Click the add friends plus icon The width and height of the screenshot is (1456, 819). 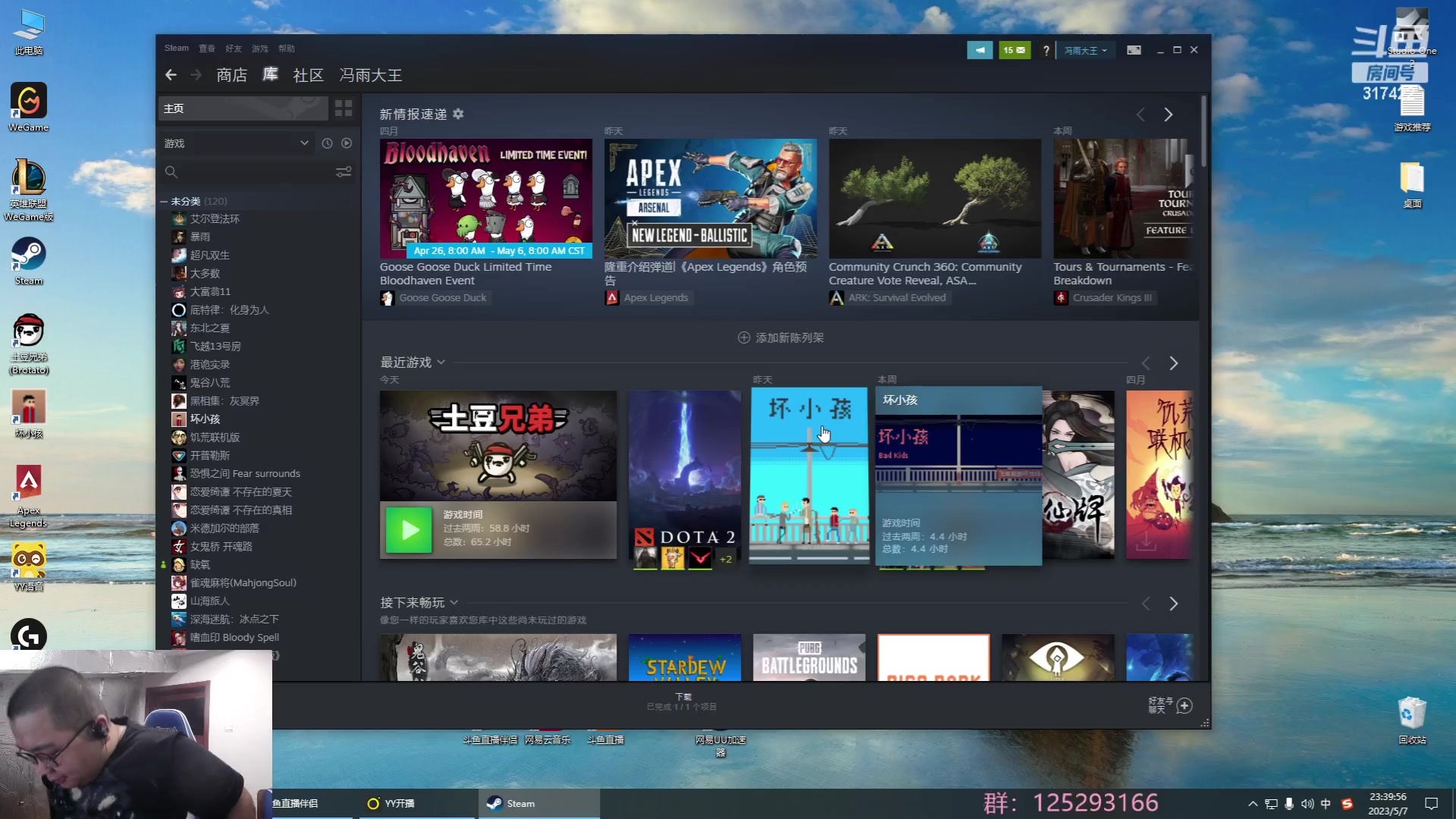1185,706
